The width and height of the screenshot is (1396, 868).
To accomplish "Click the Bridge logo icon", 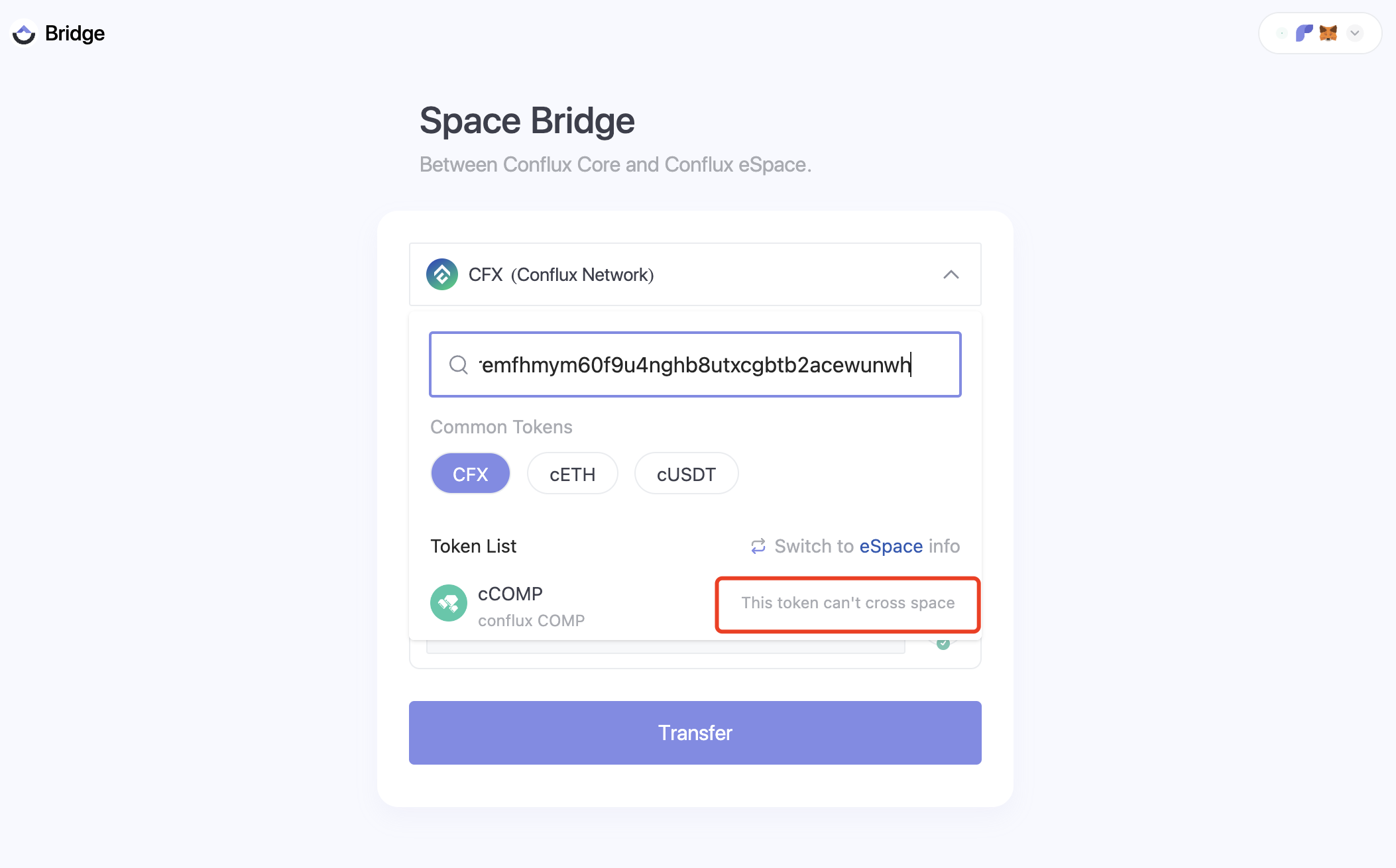I will pyautogui.click(x=24, y=32).
